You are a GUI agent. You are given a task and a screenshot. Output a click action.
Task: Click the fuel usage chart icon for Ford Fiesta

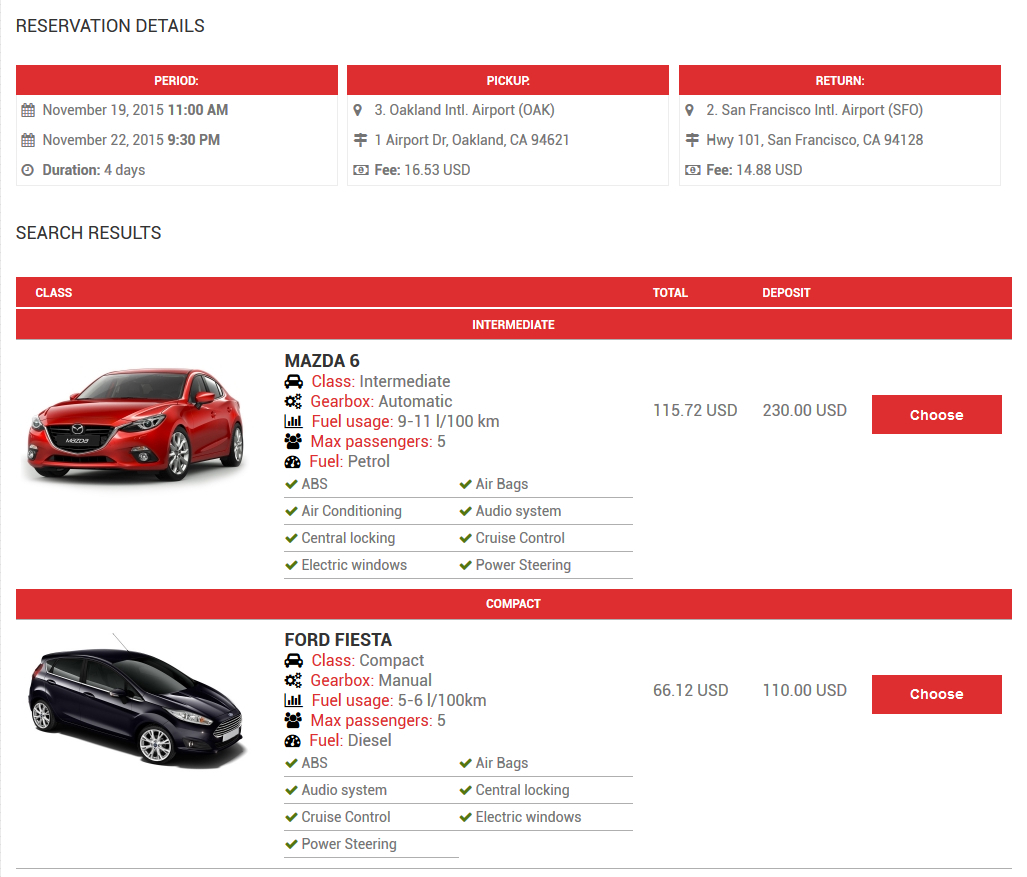point(291,700)
